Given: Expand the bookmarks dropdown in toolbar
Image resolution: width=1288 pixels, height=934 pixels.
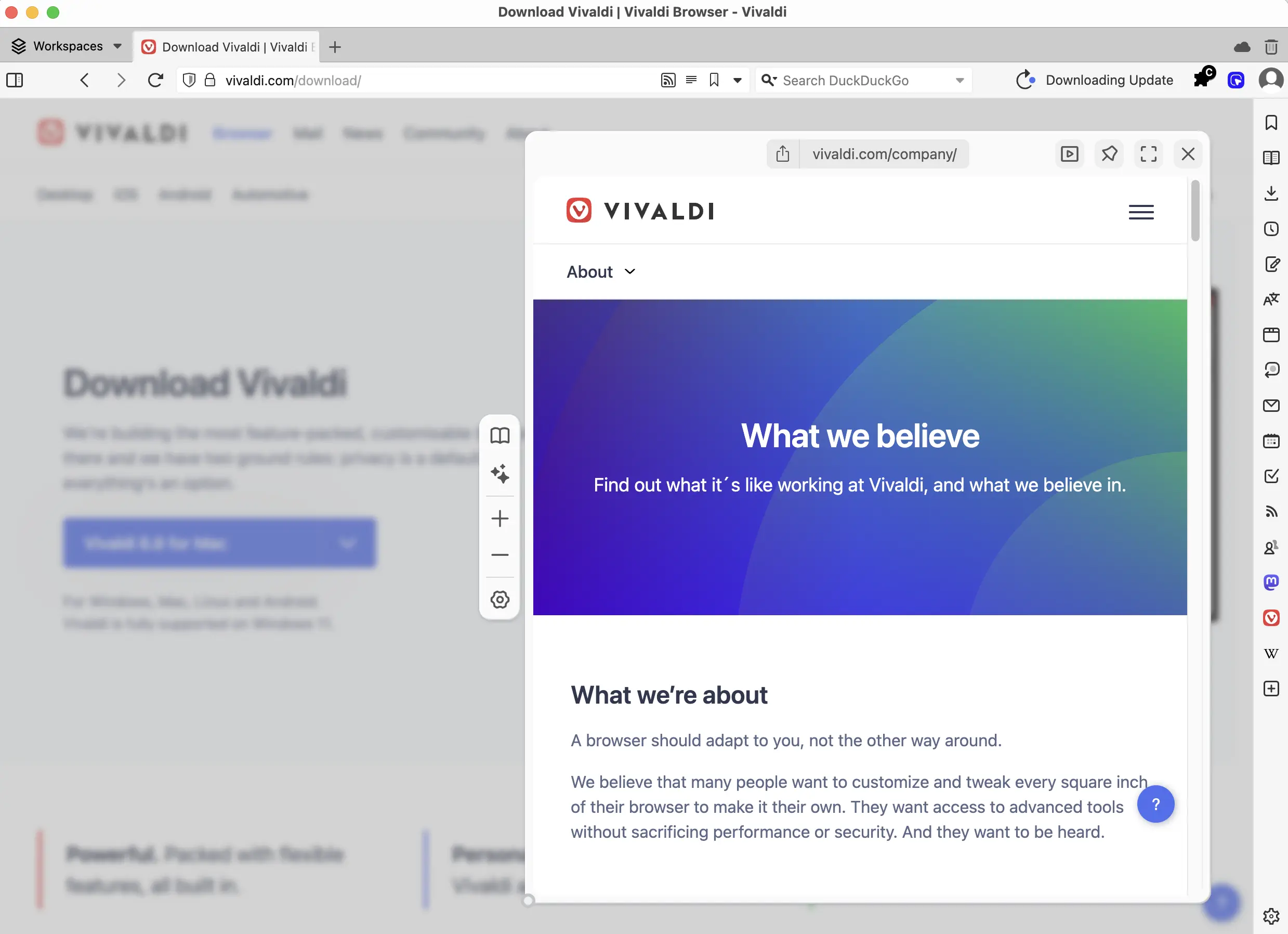Looking at the screenshot, I should click(x=738, y=81).
